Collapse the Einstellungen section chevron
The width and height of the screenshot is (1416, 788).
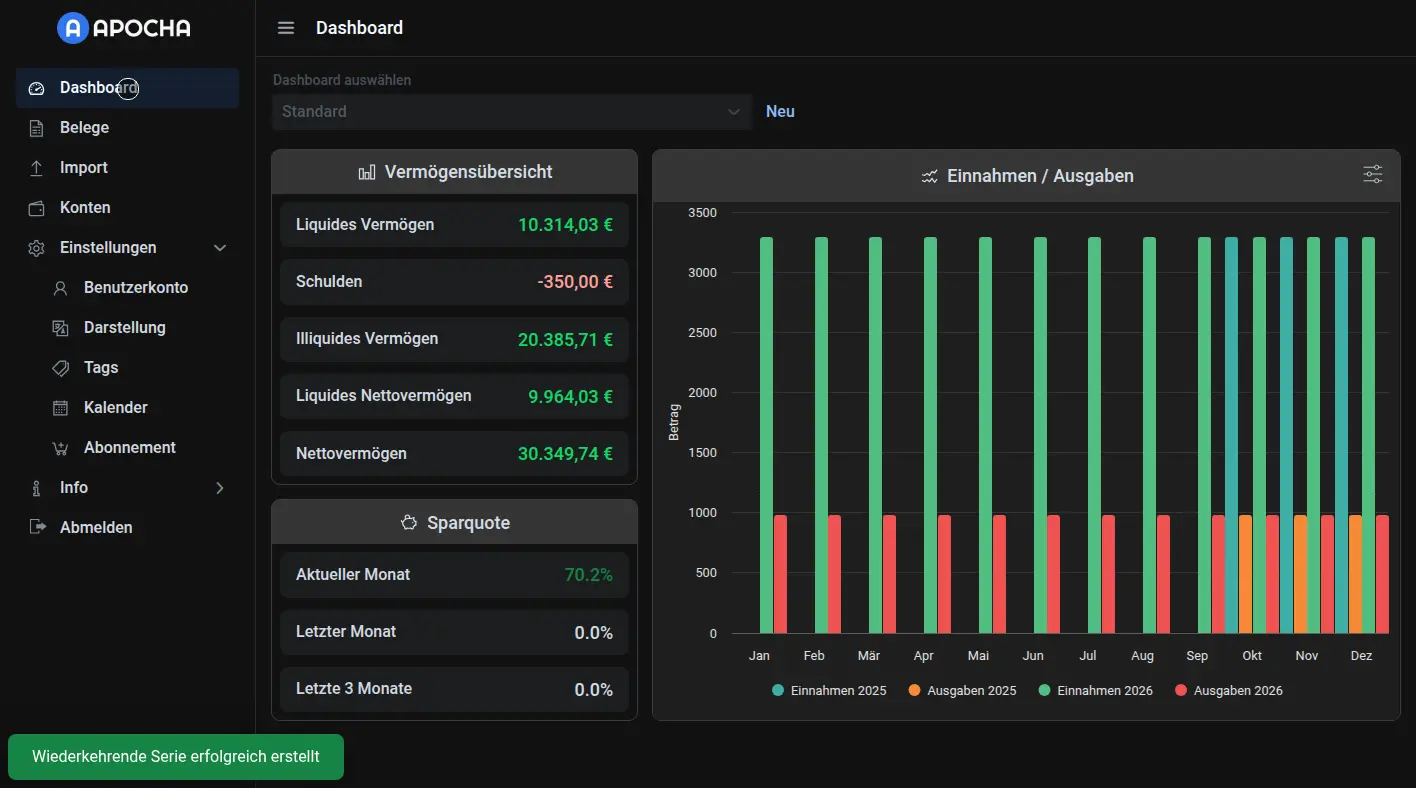220,248
